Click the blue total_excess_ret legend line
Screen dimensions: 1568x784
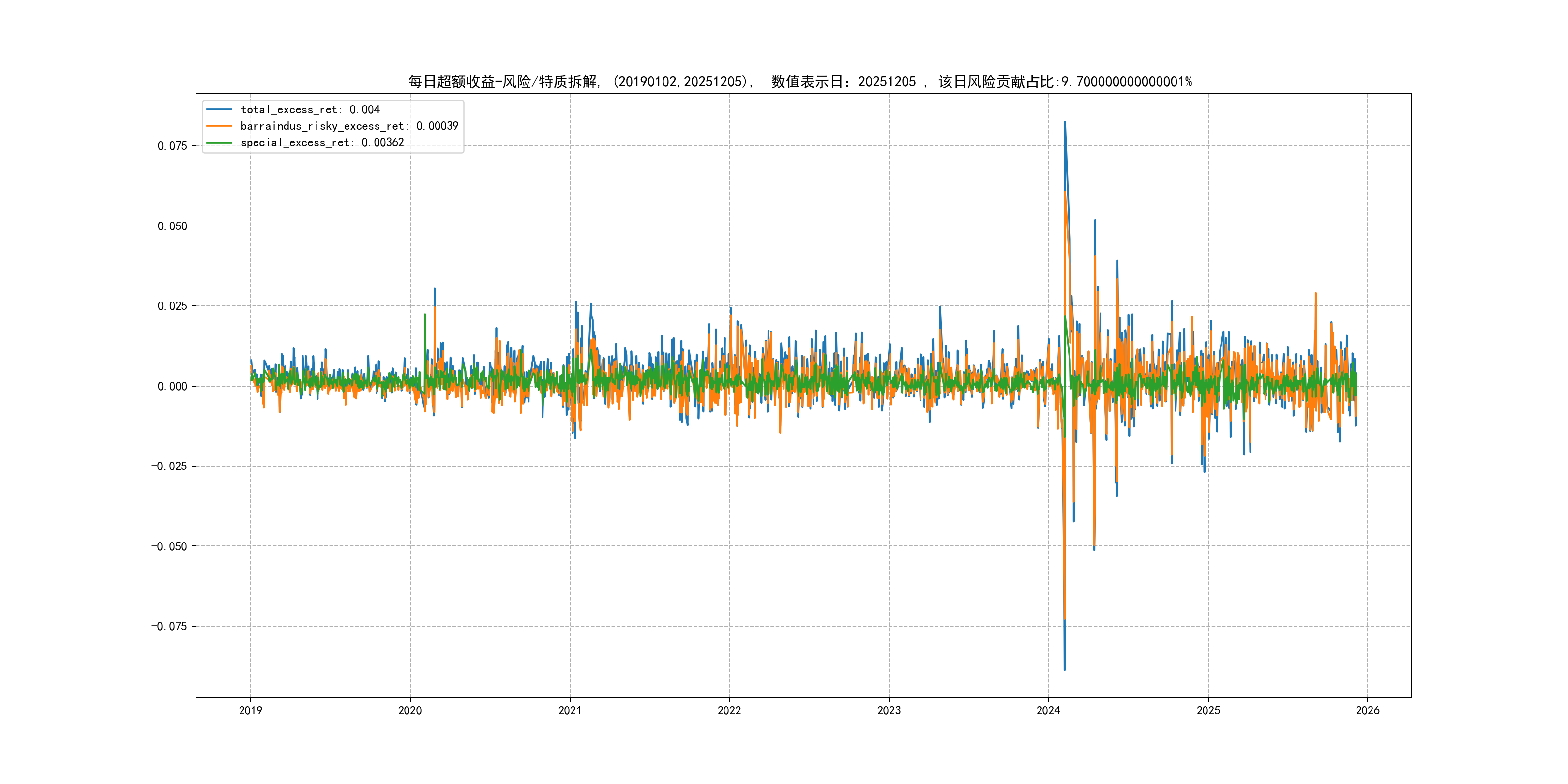(219, 109)
